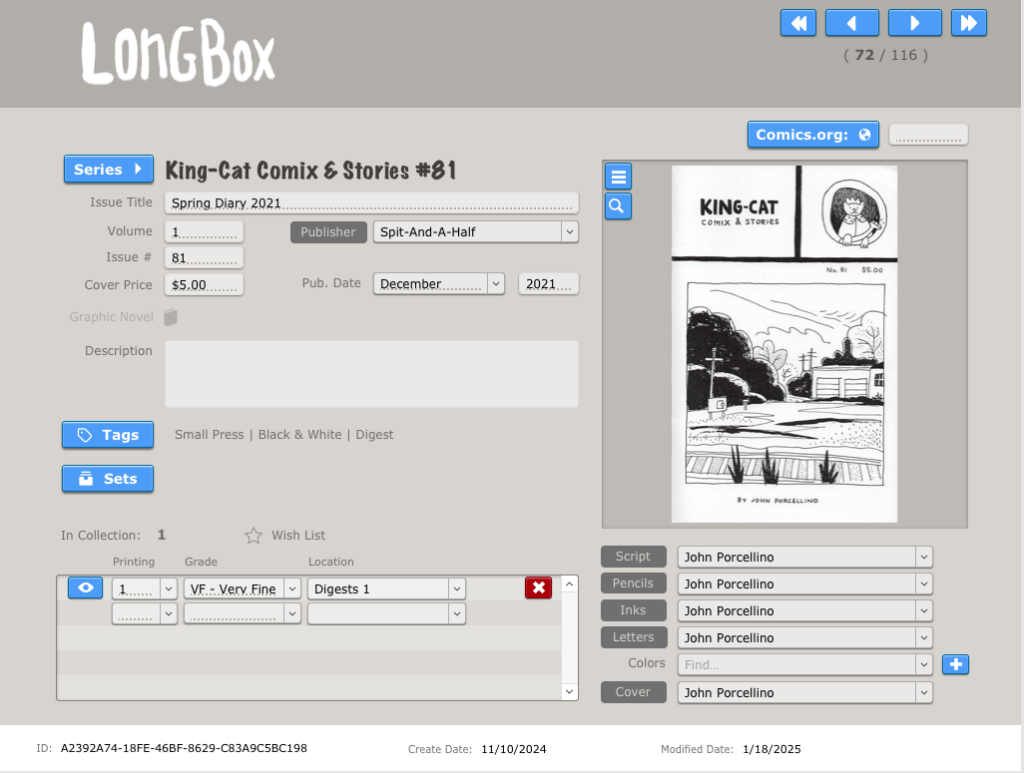This screenshot has width=1024, height=773.
Task: Click the Issue # field
Action: [x=204, y=258]
